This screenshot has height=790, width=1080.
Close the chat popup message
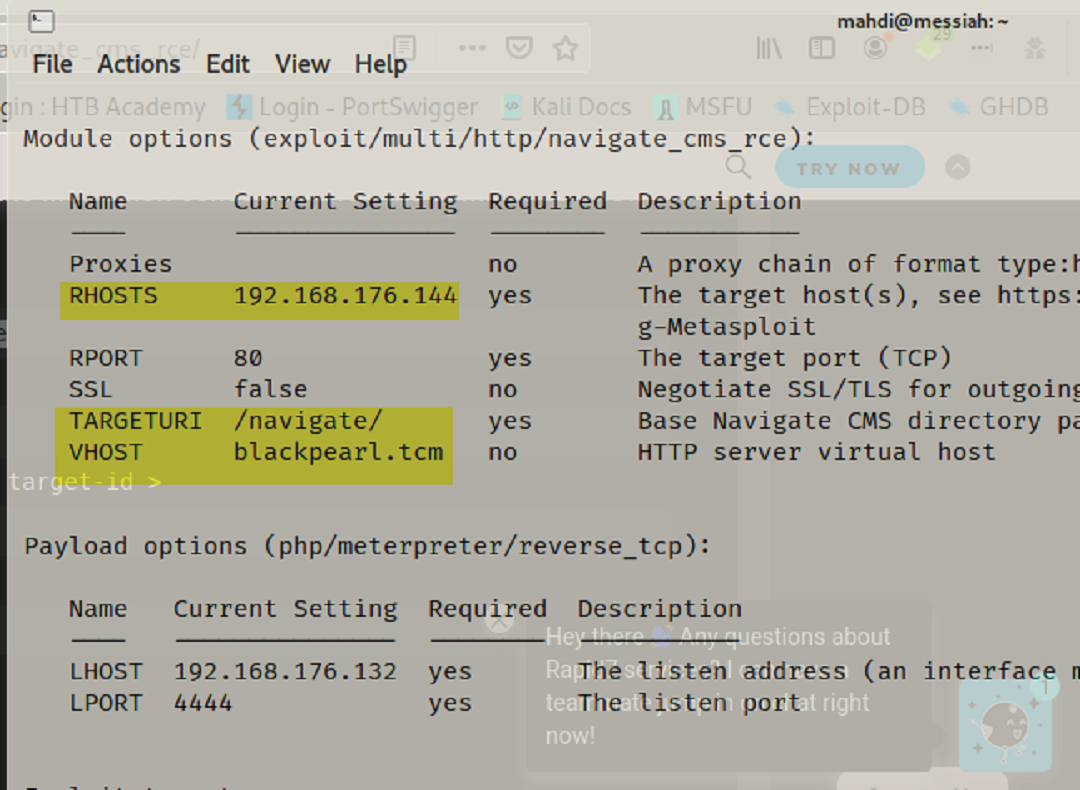[499, 621]
